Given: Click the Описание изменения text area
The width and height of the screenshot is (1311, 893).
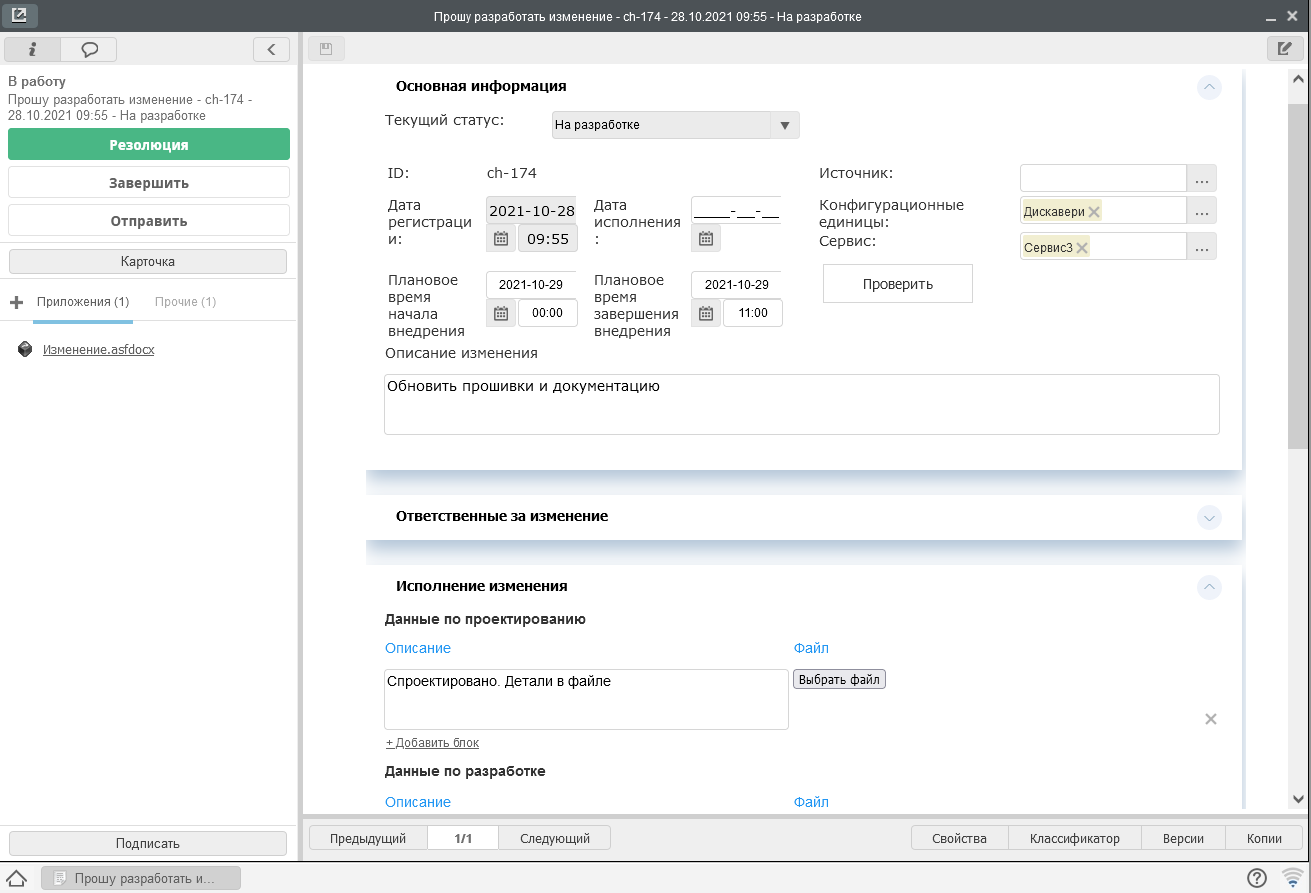Looking at the screenshot, I should click(x=802, y=405).
